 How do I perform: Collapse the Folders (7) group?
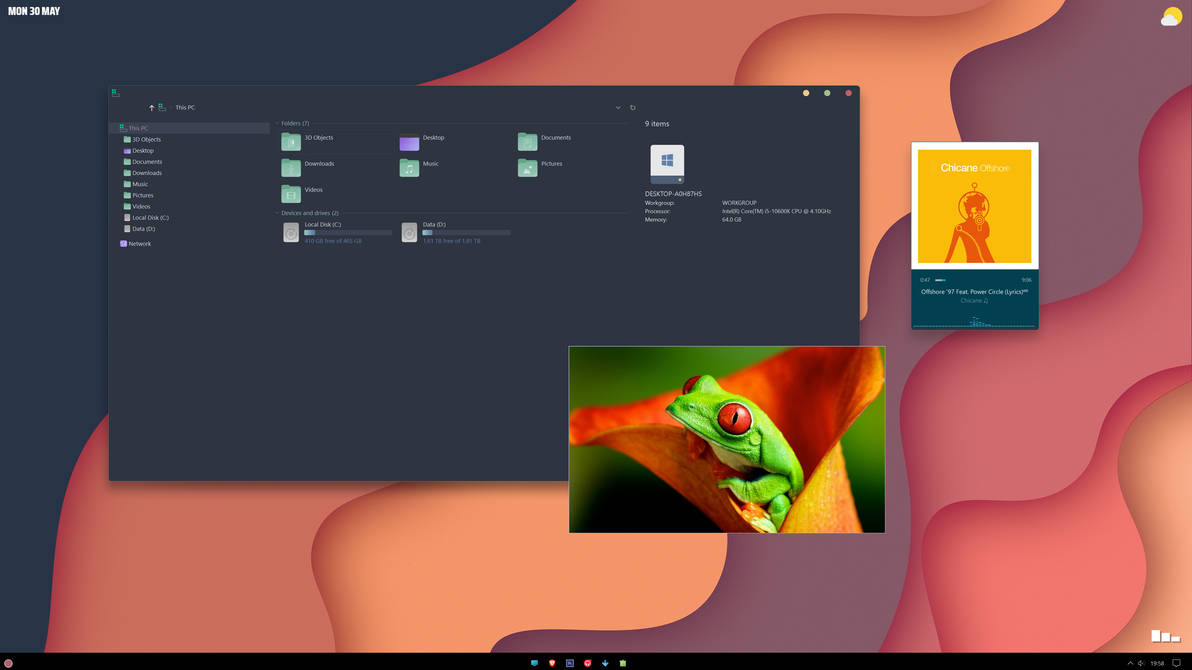(x=277, y=123)
